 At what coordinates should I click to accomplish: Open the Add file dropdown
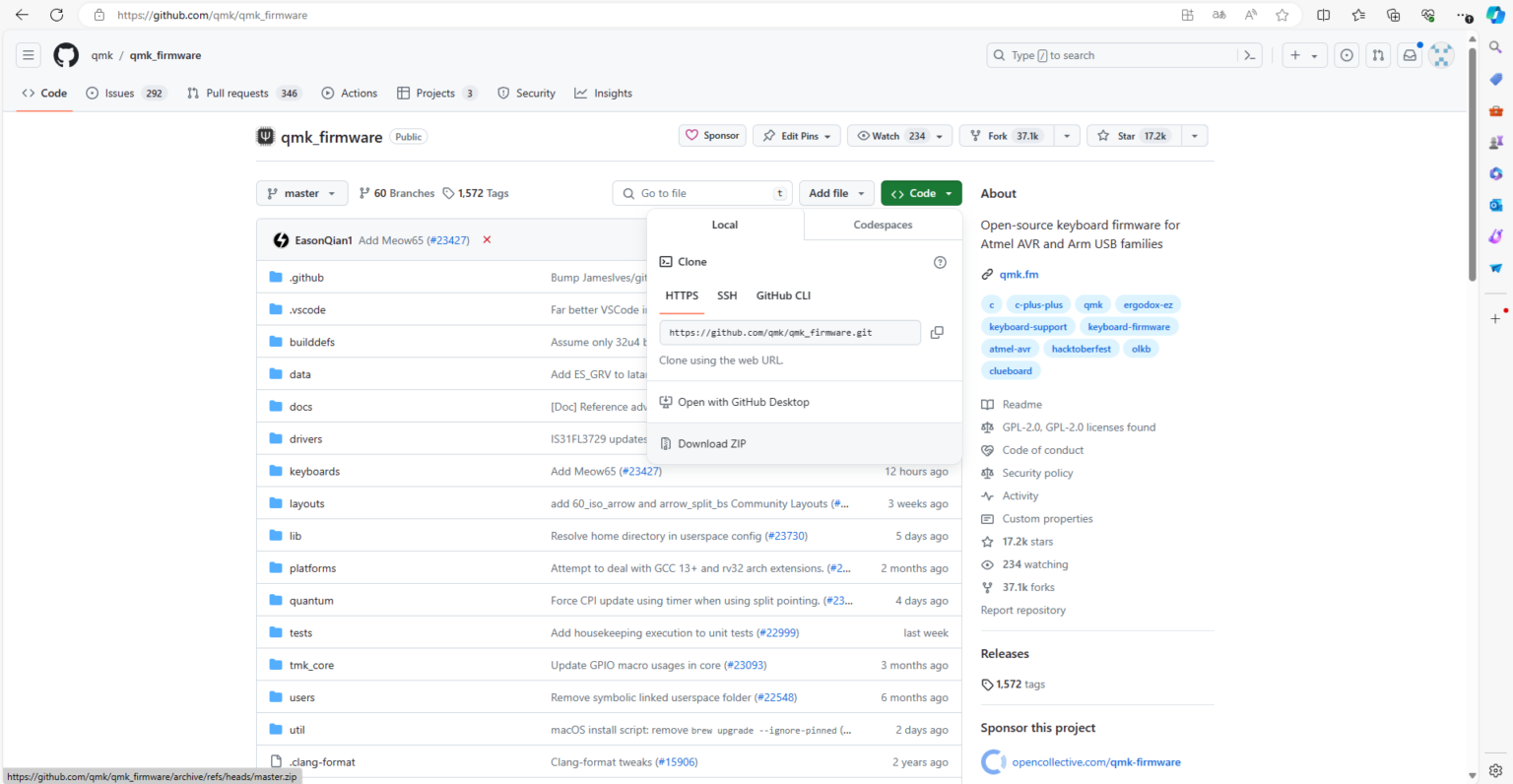[836, 193]
